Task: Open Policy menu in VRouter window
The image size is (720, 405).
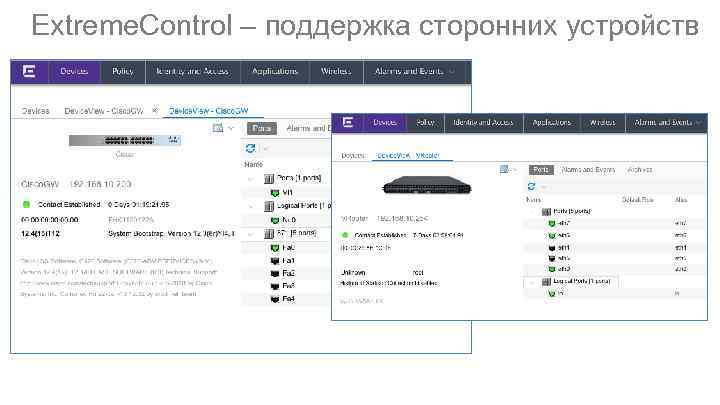Action: [425, 122]
